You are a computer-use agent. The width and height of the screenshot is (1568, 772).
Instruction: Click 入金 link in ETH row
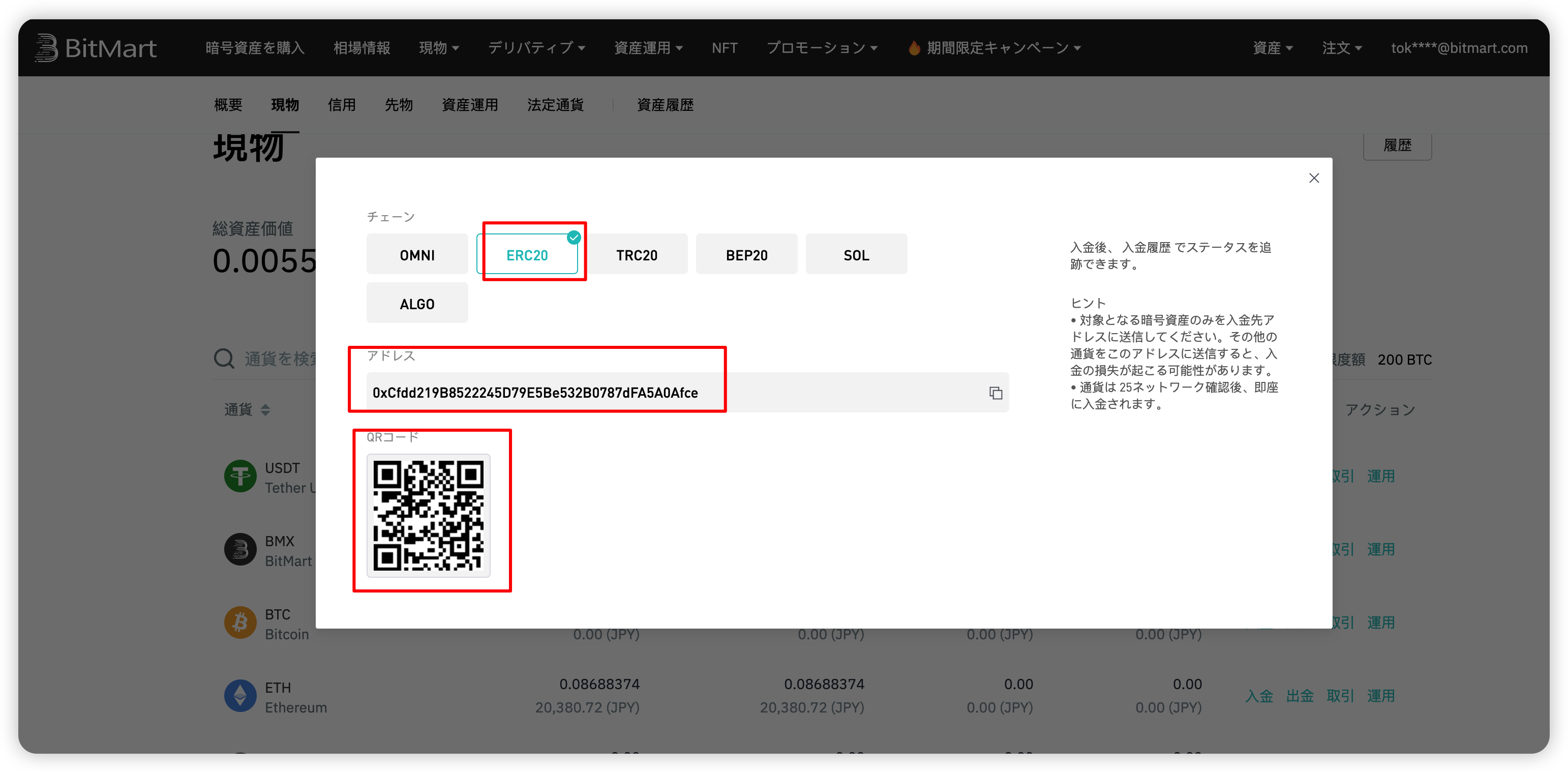(x=1259, y=696)
